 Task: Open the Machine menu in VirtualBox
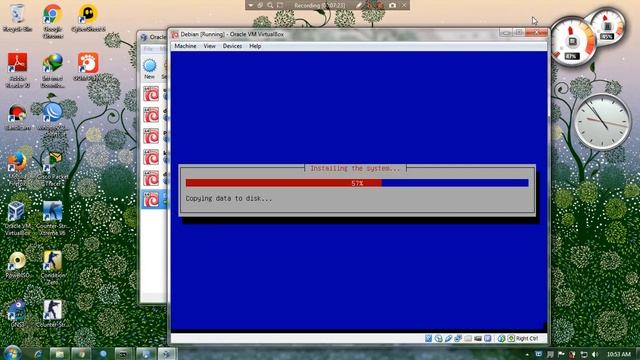click(185, 46)
